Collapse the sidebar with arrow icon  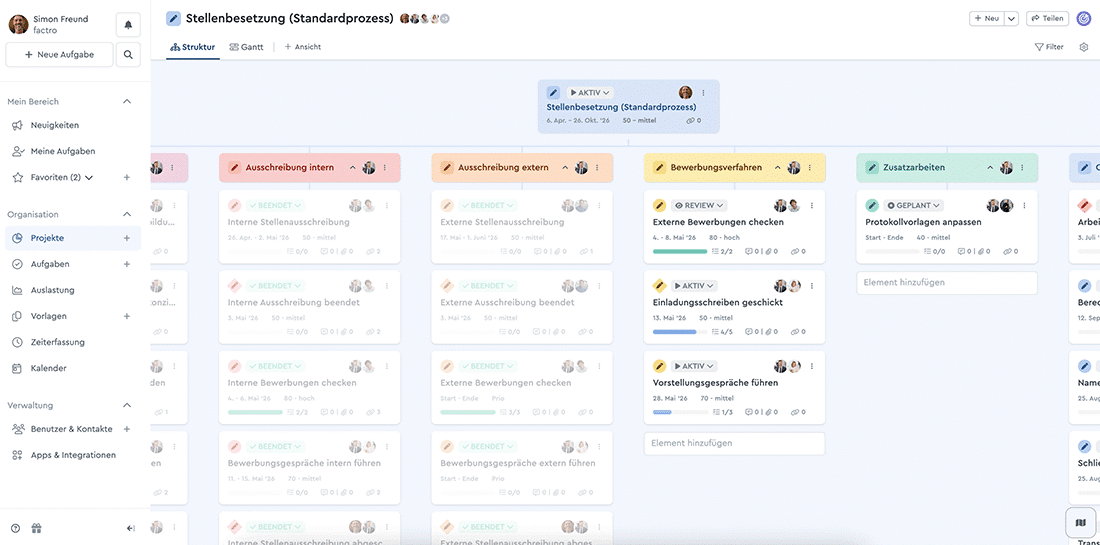(131, 528)
